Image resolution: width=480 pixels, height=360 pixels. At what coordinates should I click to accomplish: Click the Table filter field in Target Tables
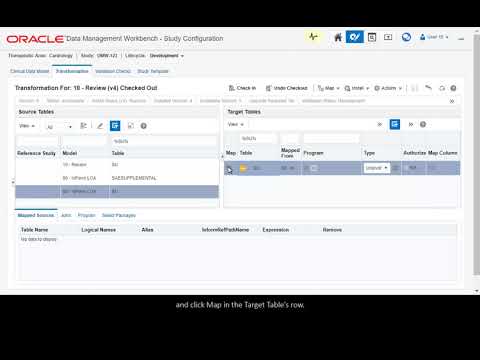click(x=258, y=138)
